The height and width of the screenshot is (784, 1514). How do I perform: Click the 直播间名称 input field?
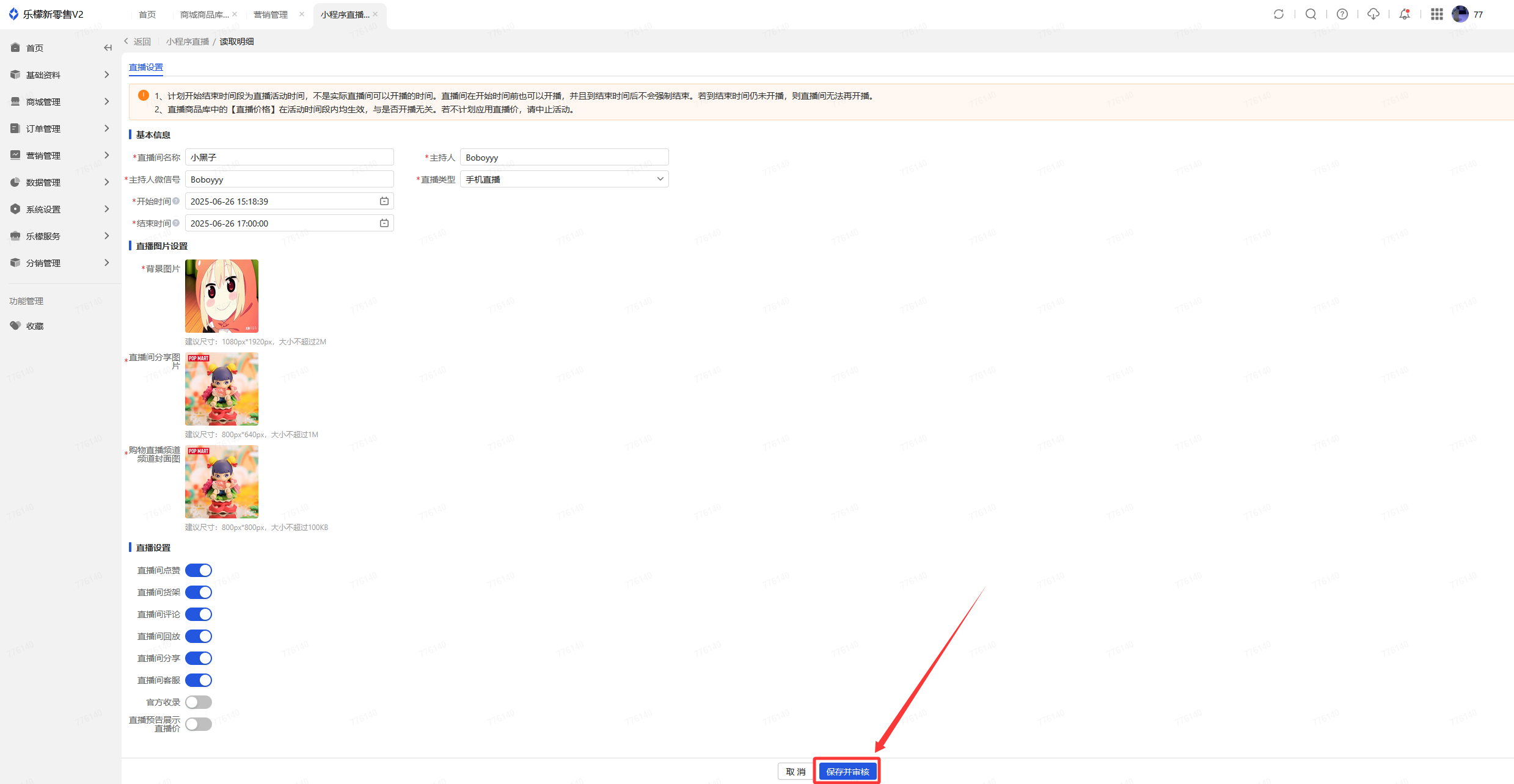coord(289,157)
